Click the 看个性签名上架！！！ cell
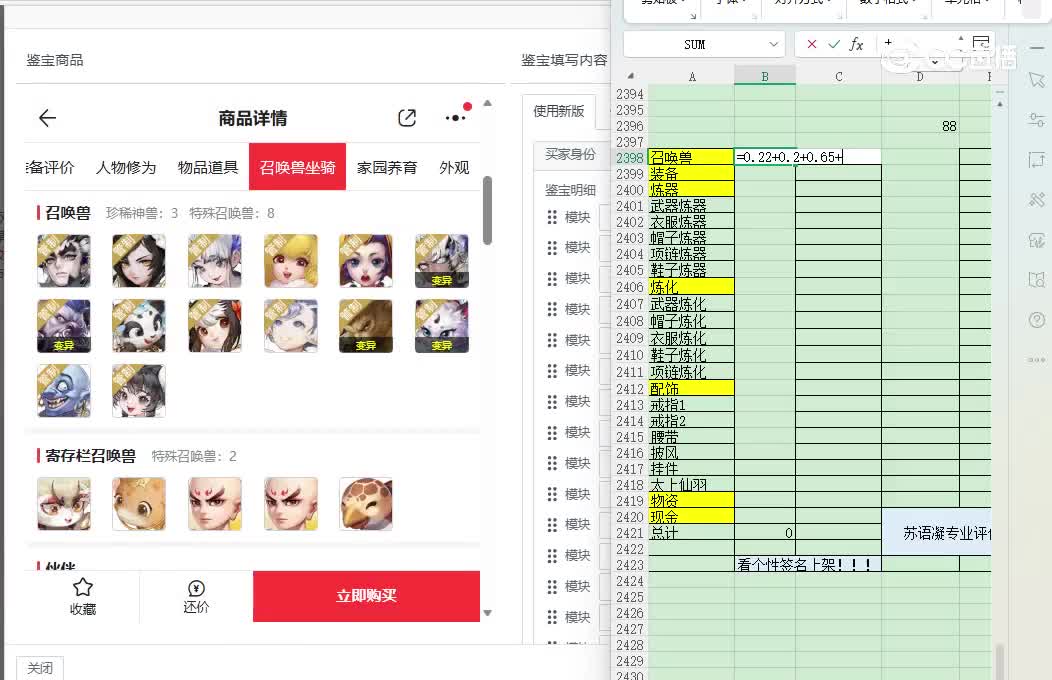 pos(808,565)
